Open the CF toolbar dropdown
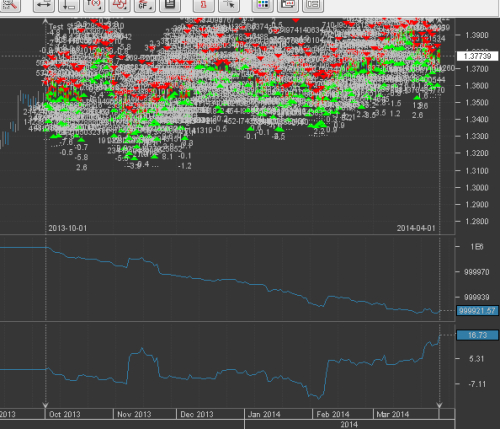Image resolution: width=500 pixels, height=429 pixels. (x=145, y=5)
